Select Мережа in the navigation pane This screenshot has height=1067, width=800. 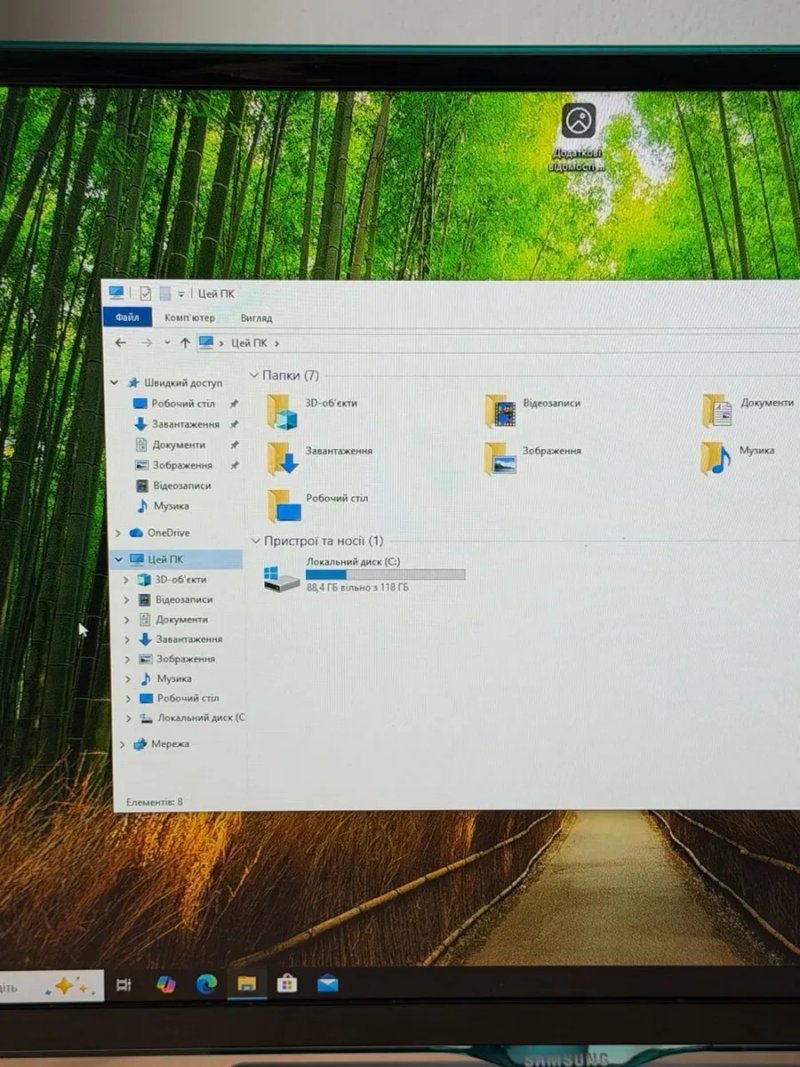pos(170,744)
